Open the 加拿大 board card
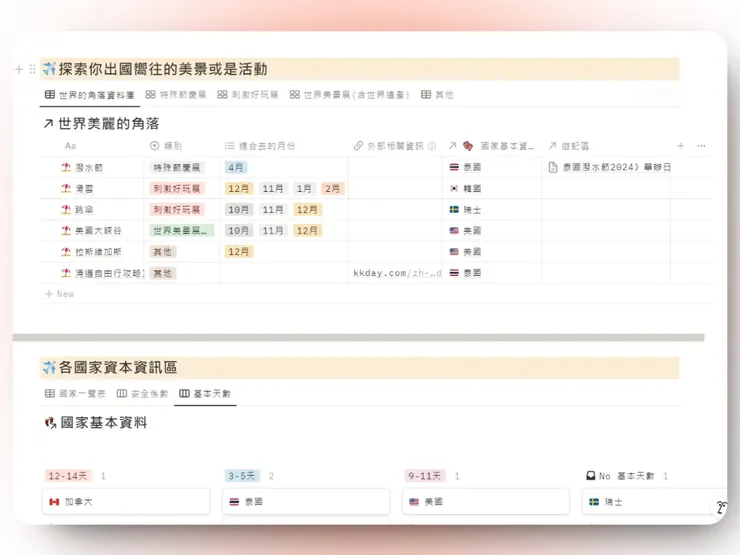Viewport: 740px width, 555px height. click(126, 502)
